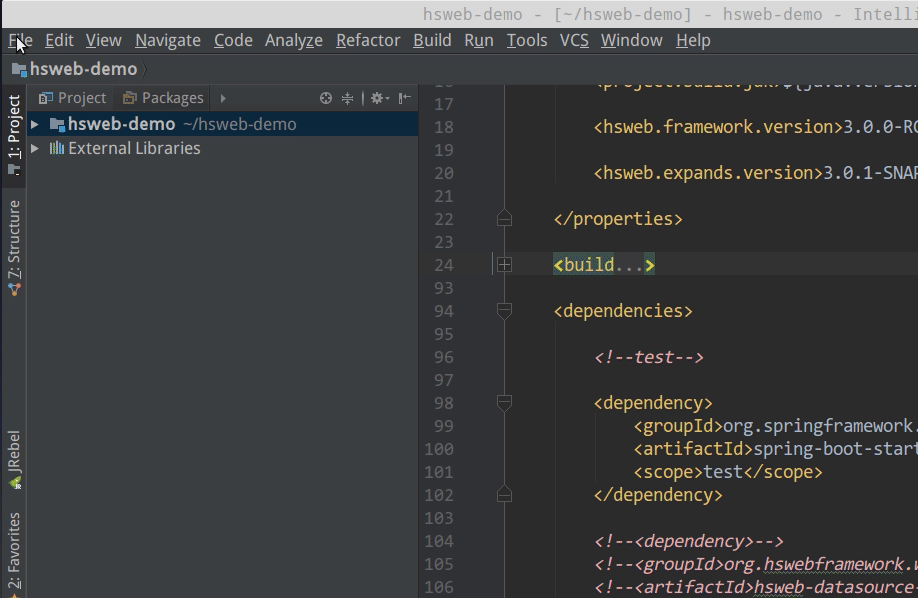Click the commented groupId org.hswebframework line
Image resolution: width=918 pixels, height=598 pixels.
(756, 564)
